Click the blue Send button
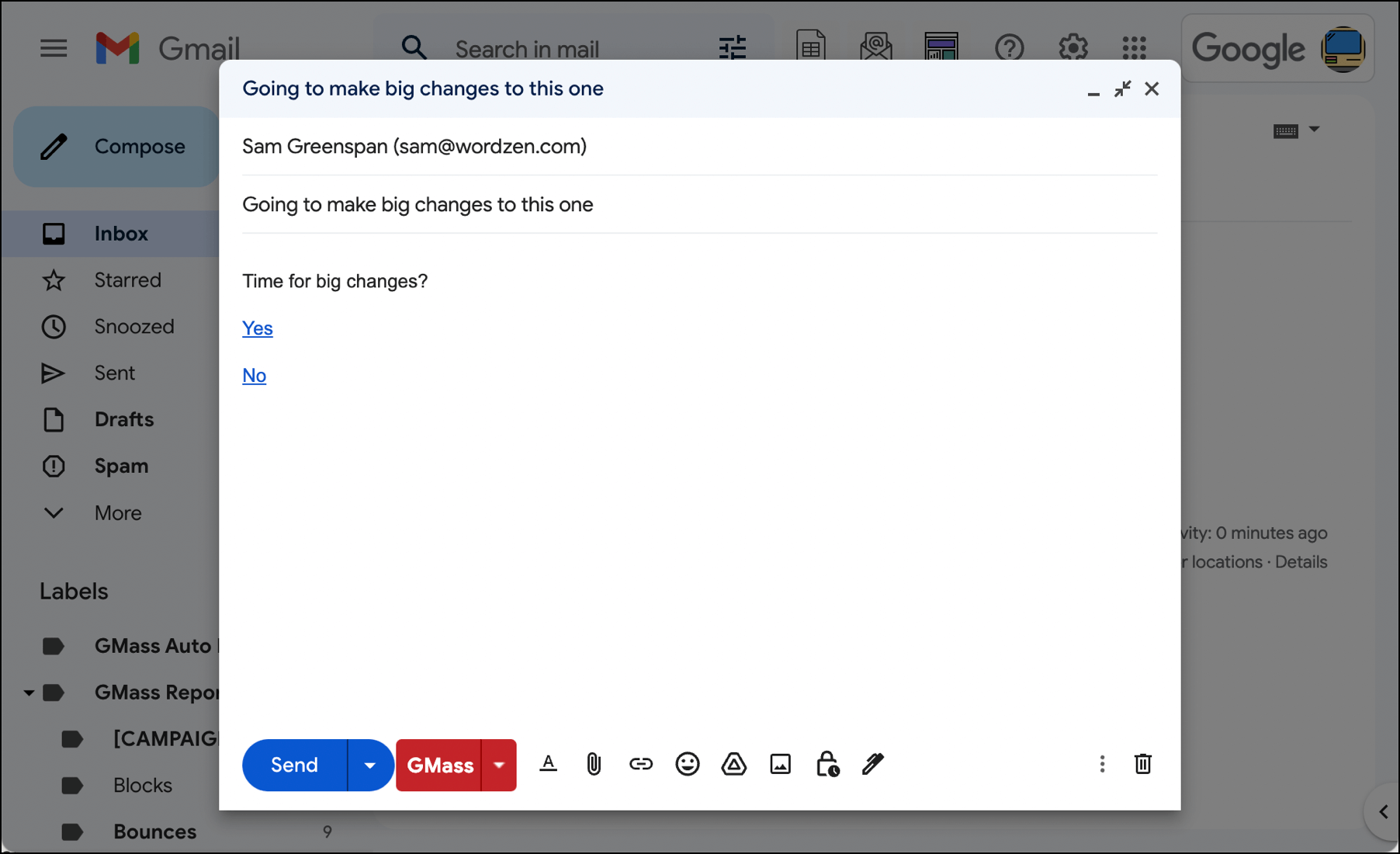The height and width of the screenshot is (854, 1400). tap(294, 765)
